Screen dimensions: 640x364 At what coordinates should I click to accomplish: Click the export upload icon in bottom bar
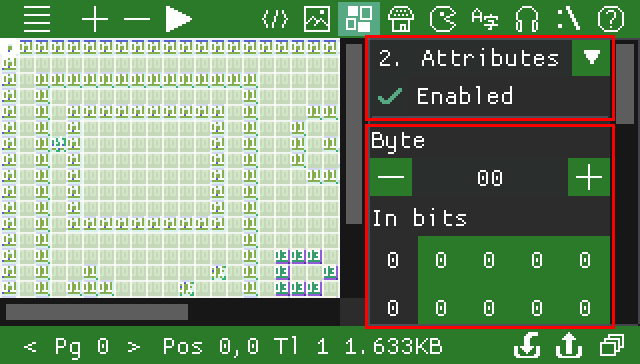pos(569,345)
